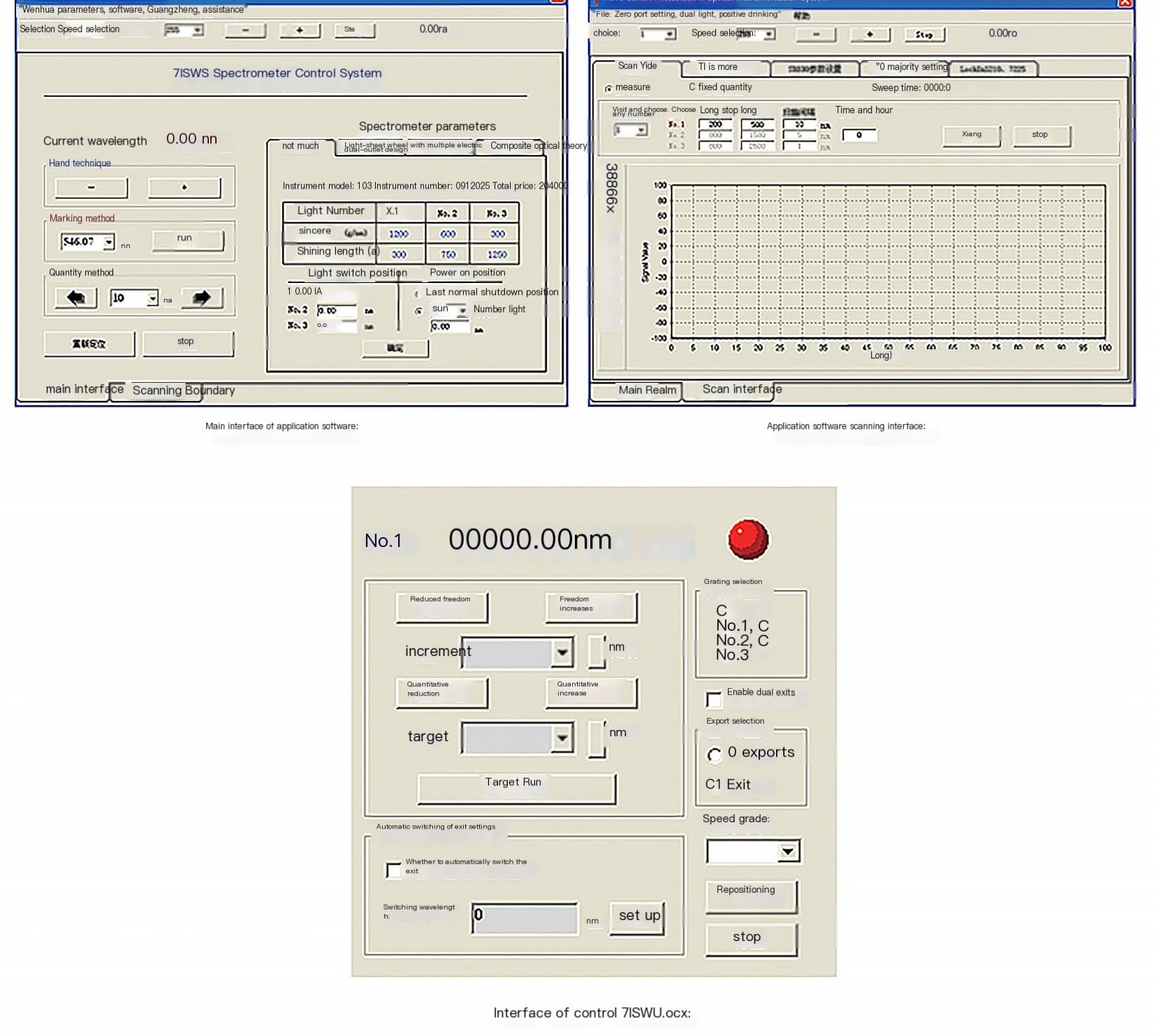Check automatically switch the exit option
The width and height of the screenshot is (1154, 1036).
pos(394,869)
